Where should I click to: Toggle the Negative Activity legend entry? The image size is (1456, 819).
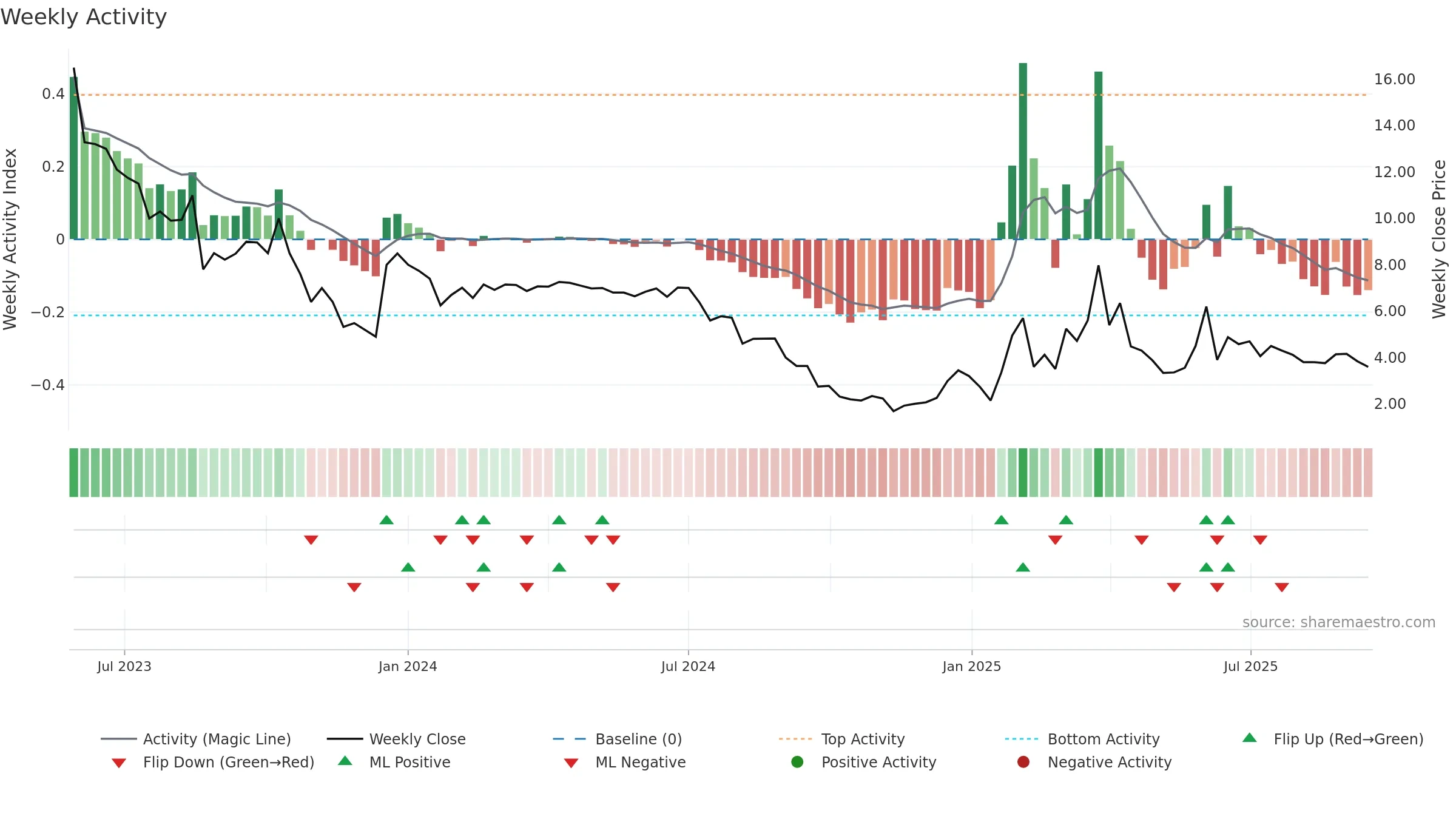(1094, 762)
